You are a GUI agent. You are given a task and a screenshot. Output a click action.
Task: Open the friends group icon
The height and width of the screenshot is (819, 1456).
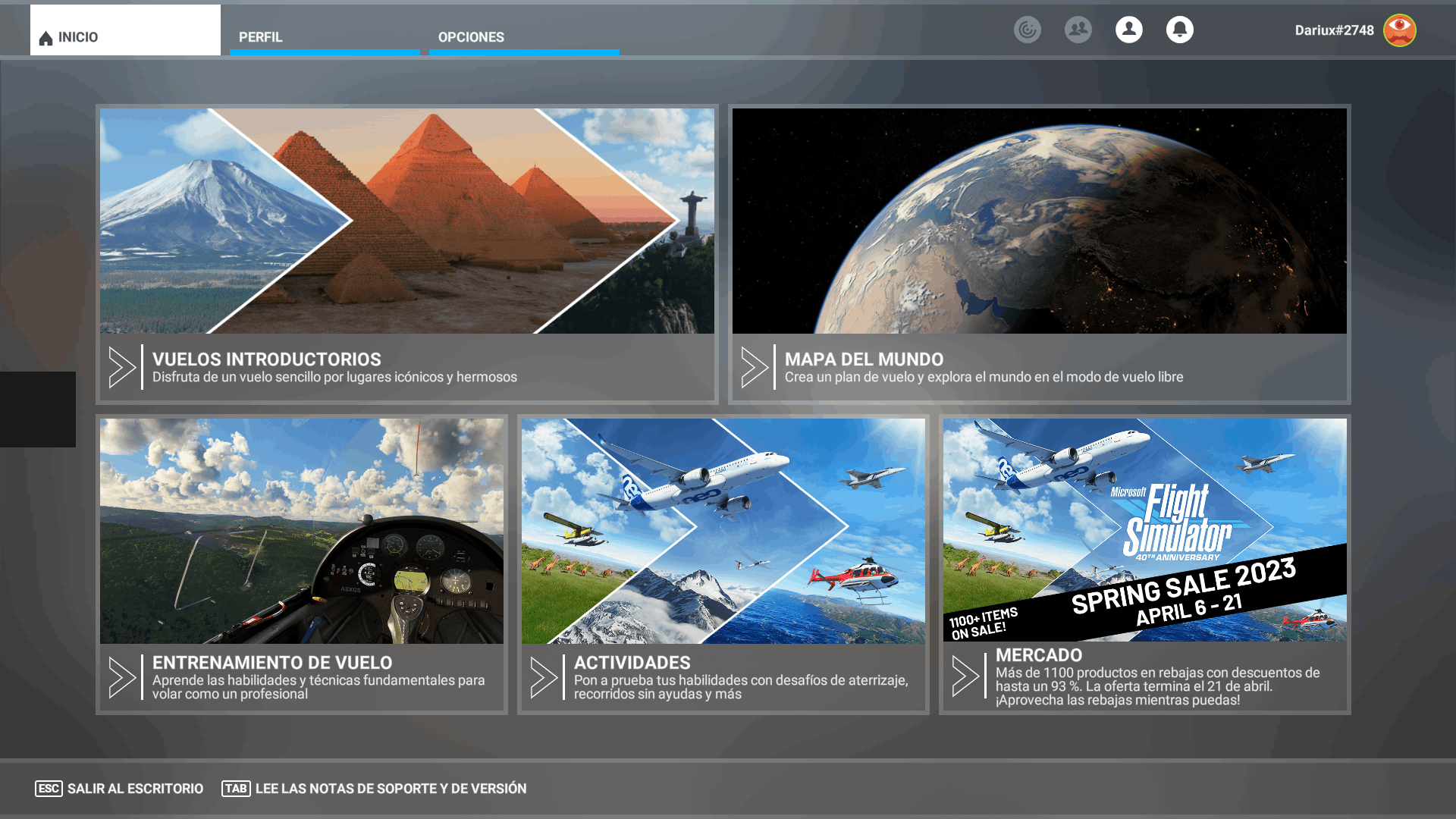click(x=1078, y=30)
